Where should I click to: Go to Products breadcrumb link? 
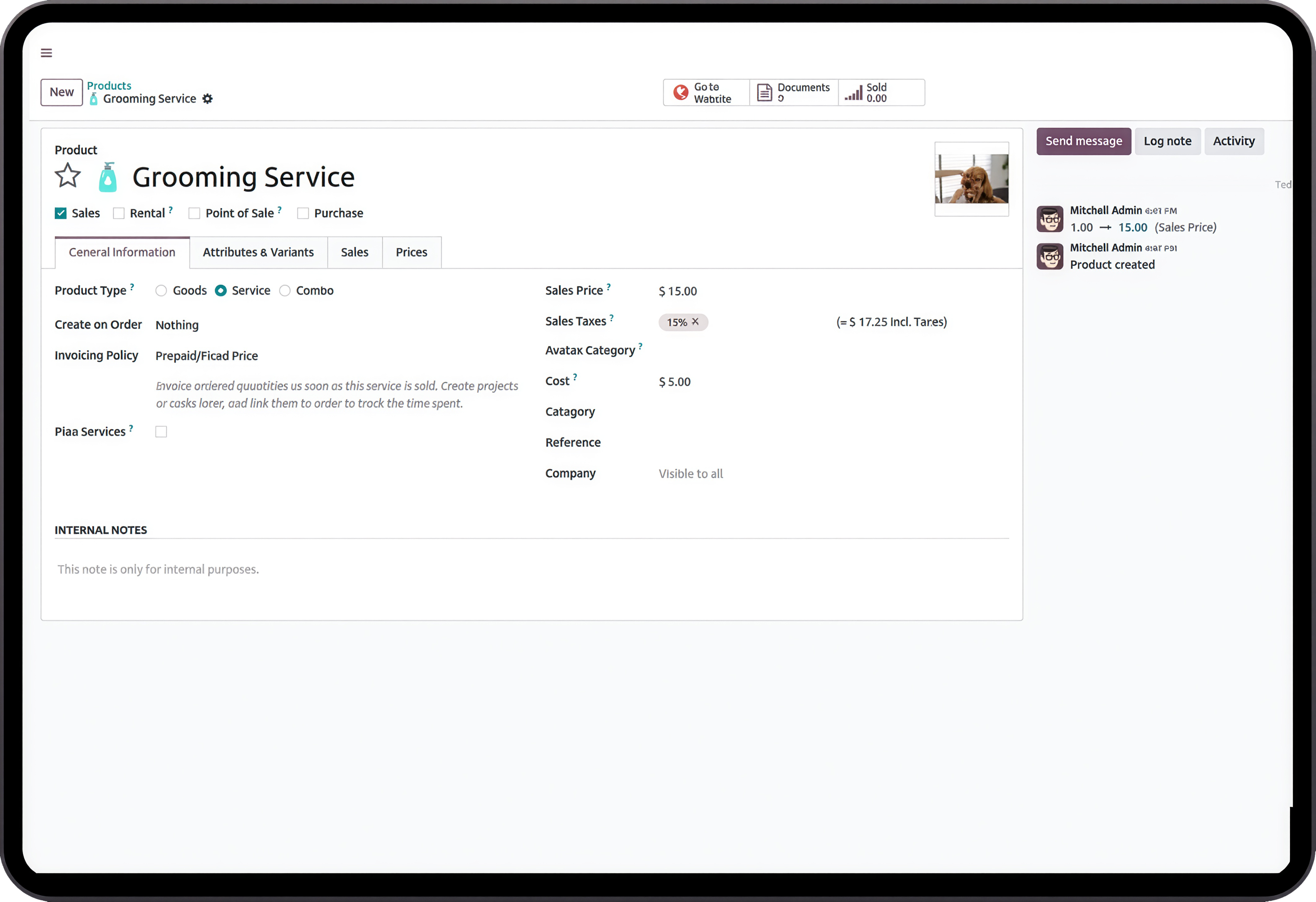(x=109, y=86)
